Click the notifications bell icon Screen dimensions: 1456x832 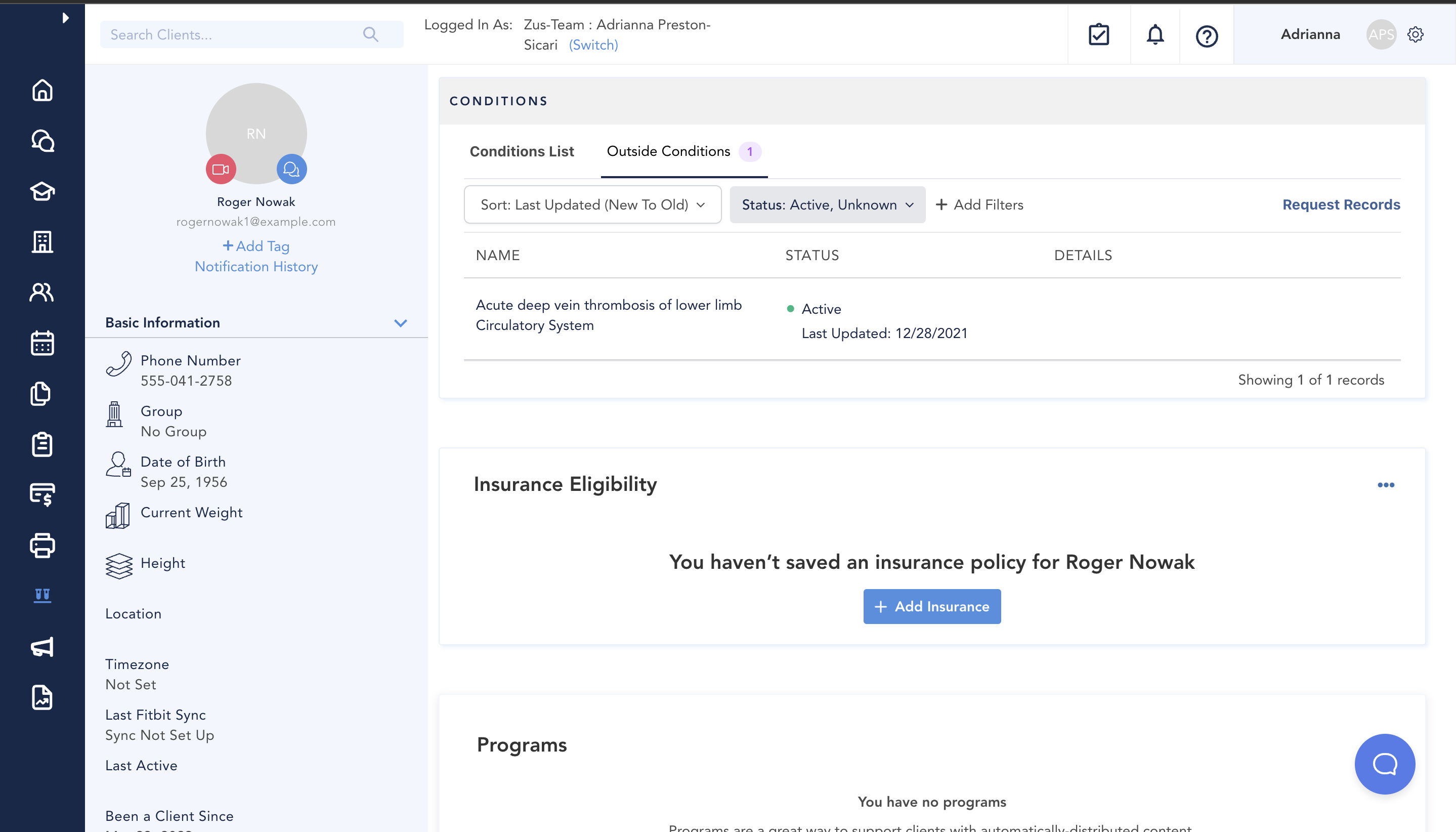1154,35
